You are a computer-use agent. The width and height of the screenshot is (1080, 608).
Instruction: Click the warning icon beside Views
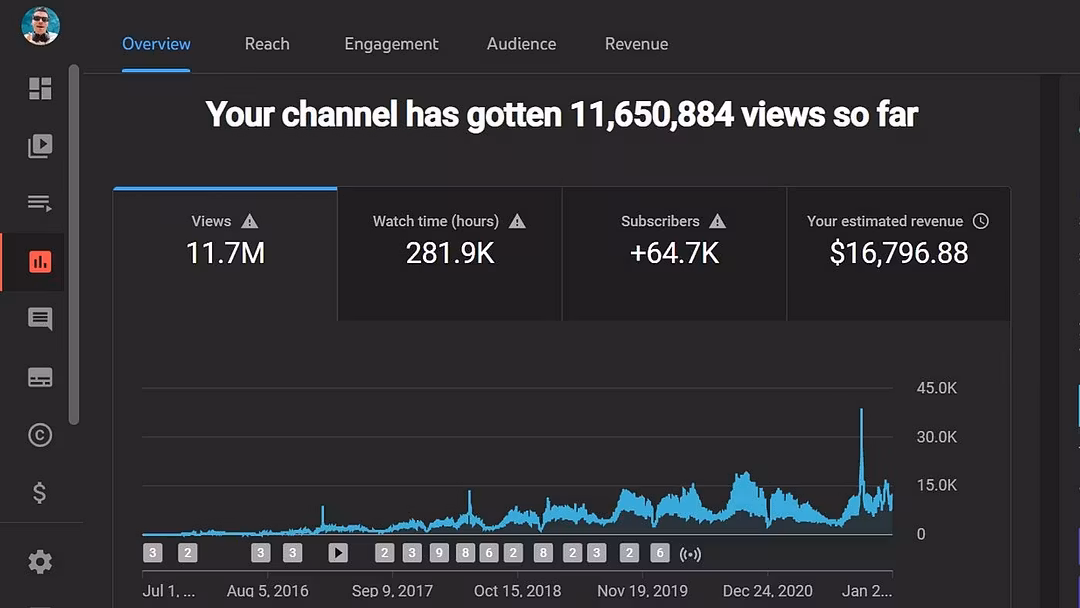point(250,221)
